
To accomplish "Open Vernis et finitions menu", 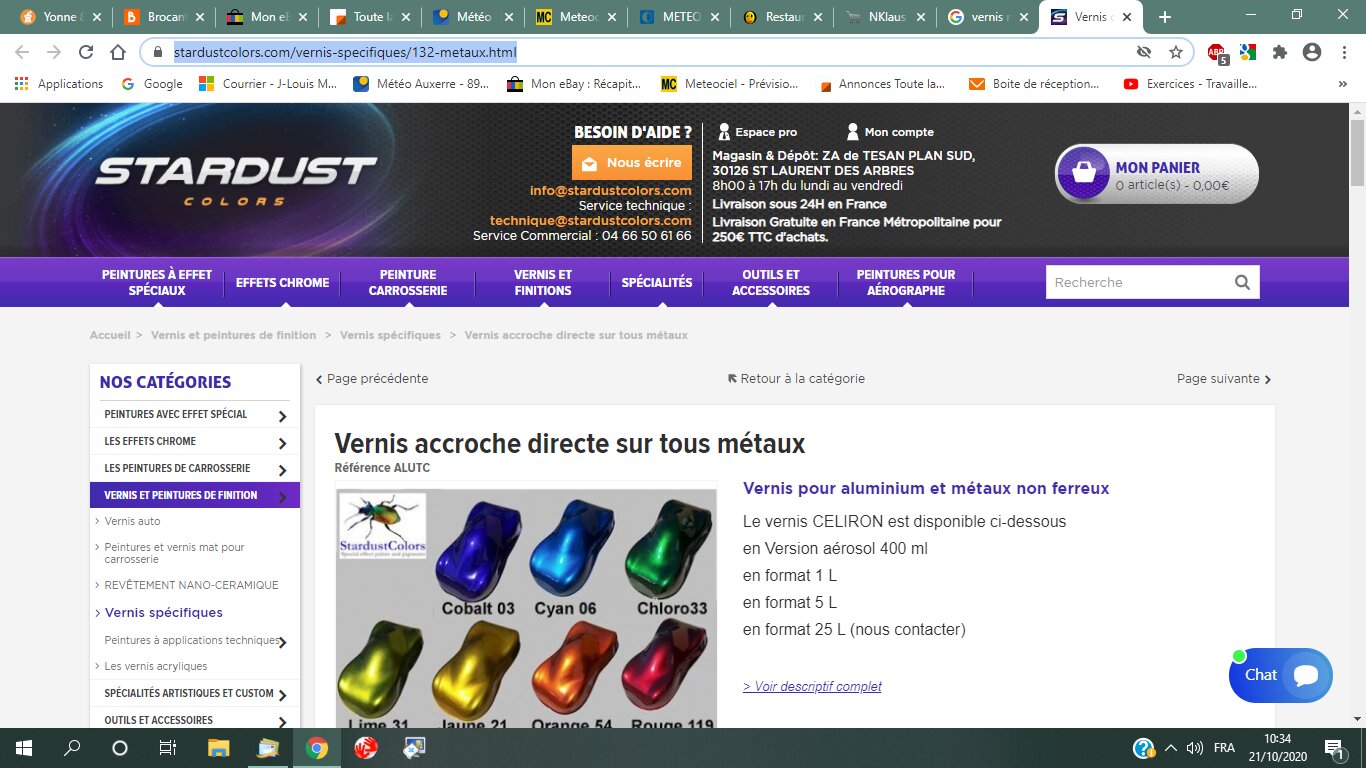I will pyautogui.click(x=543, y=282).
